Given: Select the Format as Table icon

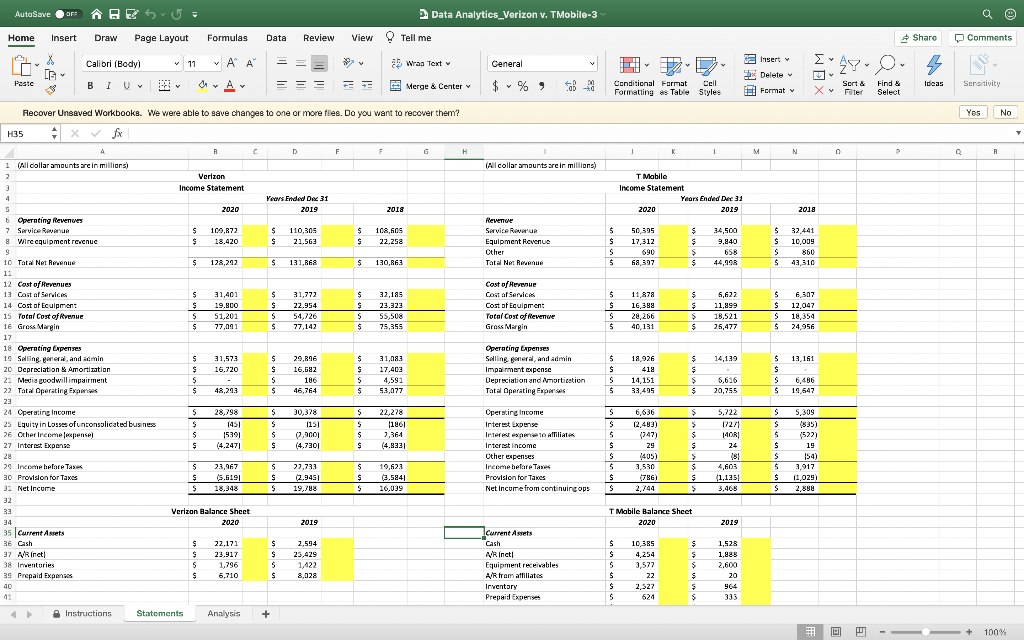Looking at the screenshot, I should pos(674,76).
